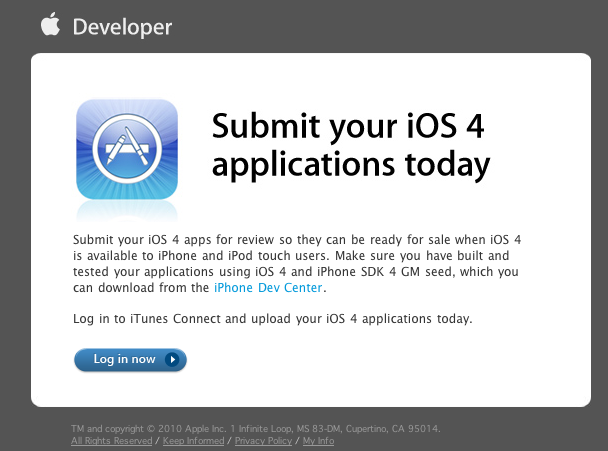Viewport: 608px width, 451px height.
Task: Open the iPhone Dev Center link
Action: coord(268,288)
